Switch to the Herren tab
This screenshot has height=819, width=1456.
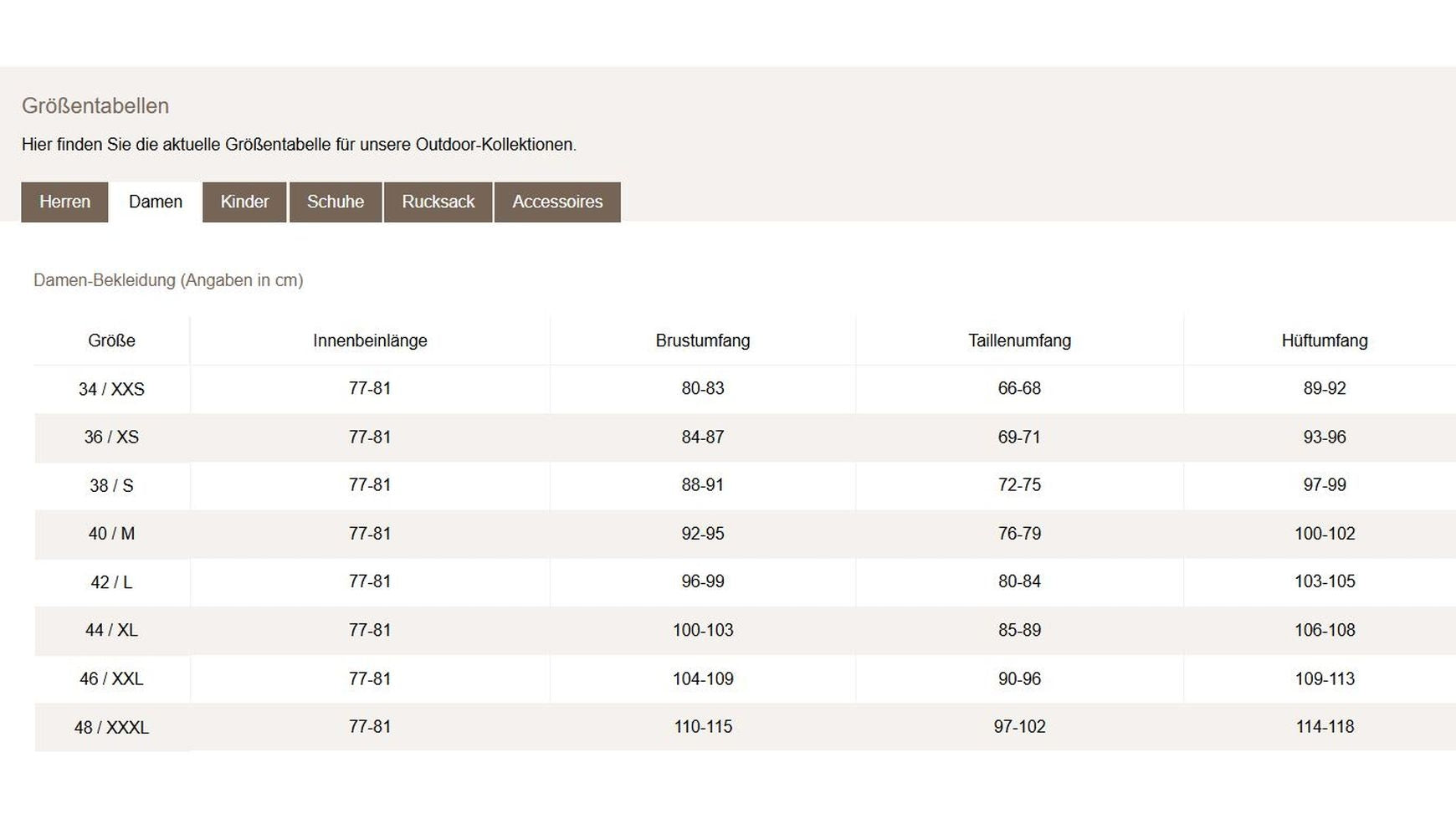pos(64,202)
